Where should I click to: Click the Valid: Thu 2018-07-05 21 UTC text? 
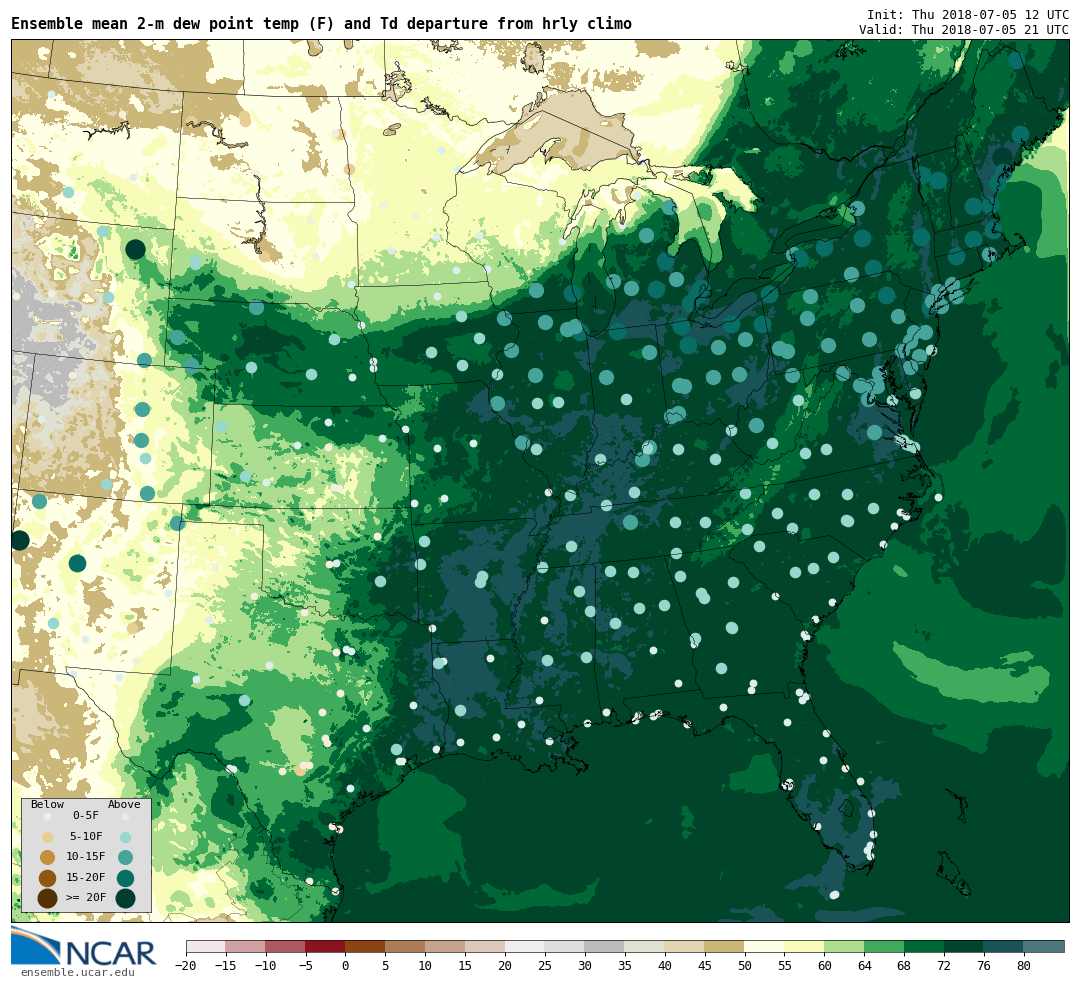tap(964, 30)
